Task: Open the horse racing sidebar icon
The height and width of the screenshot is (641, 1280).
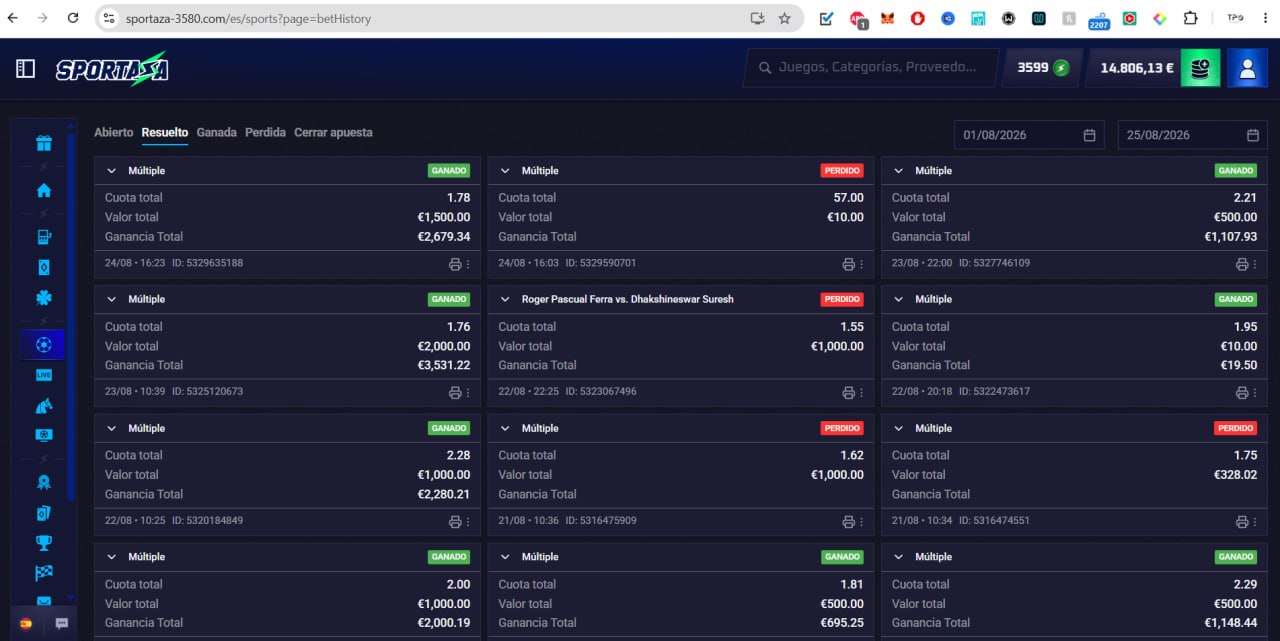Action: (44, 405)
